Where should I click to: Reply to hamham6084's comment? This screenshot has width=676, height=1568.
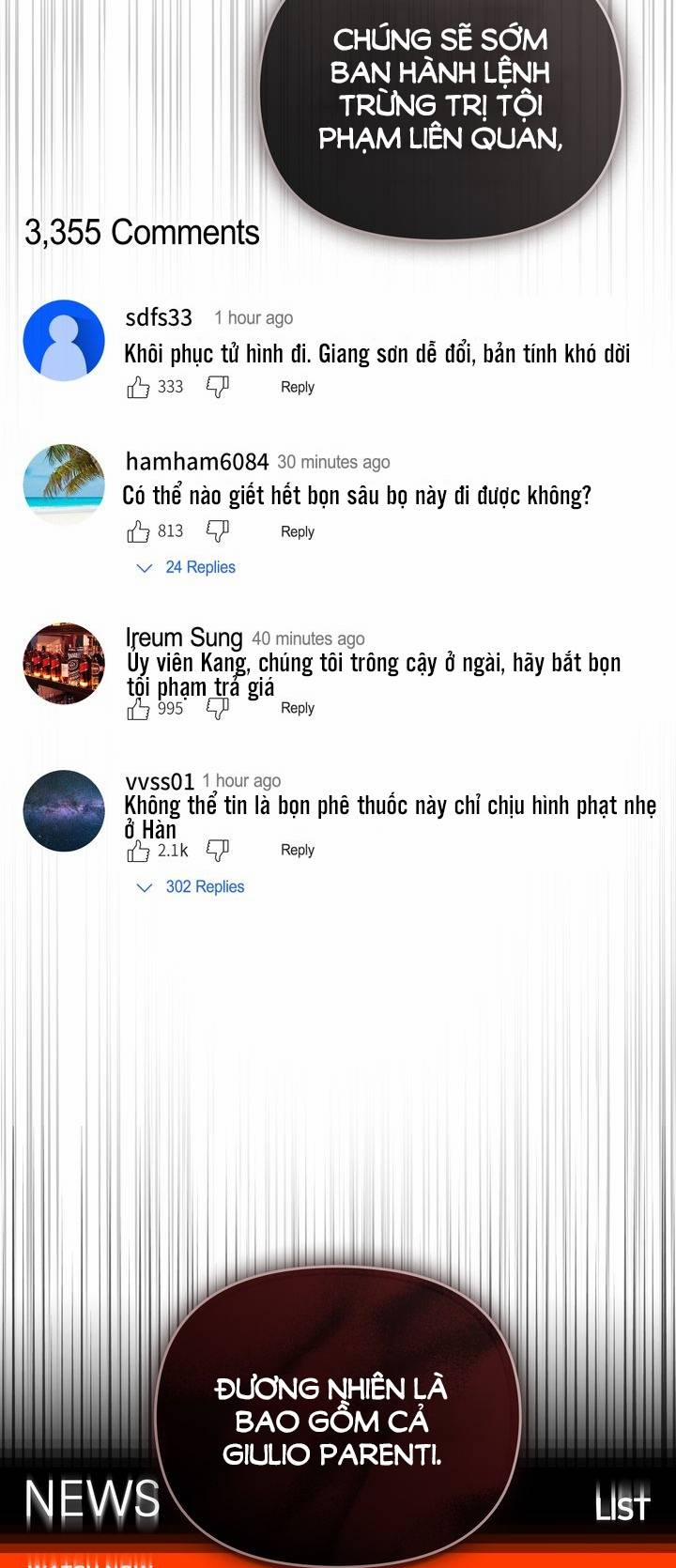[298, 531]
